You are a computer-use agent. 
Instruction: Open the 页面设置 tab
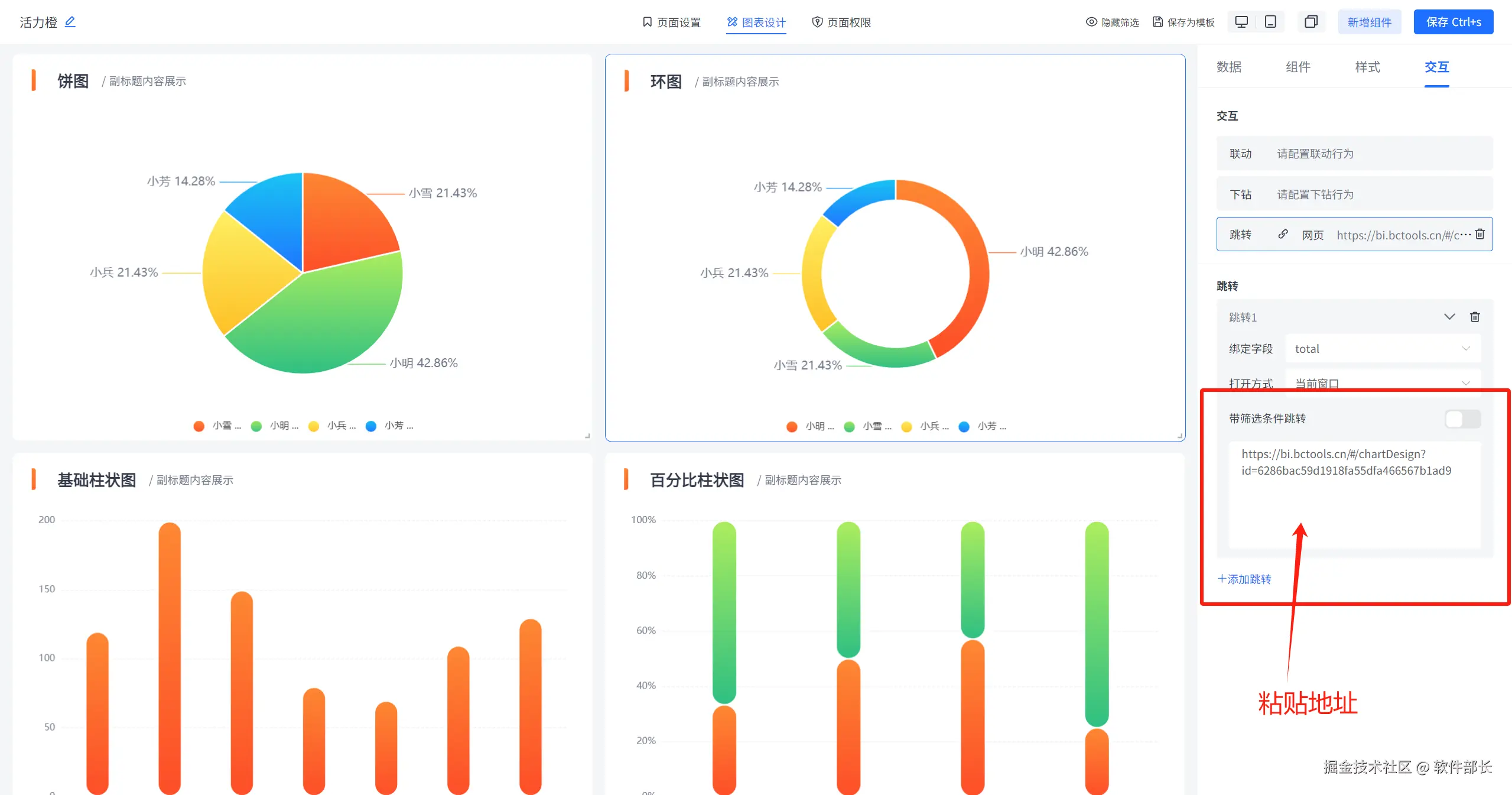coord(671,22)
